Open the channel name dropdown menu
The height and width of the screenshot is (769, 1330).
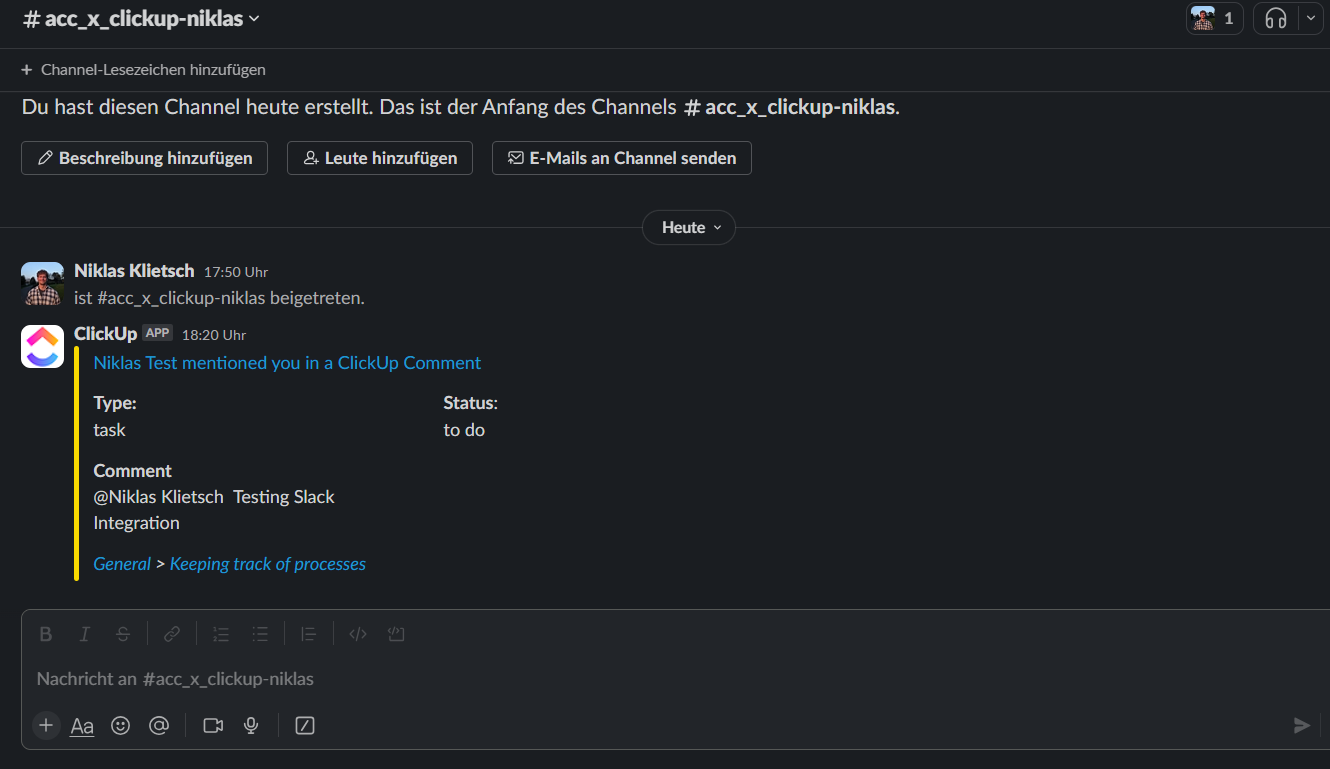[x=141, y=18]
